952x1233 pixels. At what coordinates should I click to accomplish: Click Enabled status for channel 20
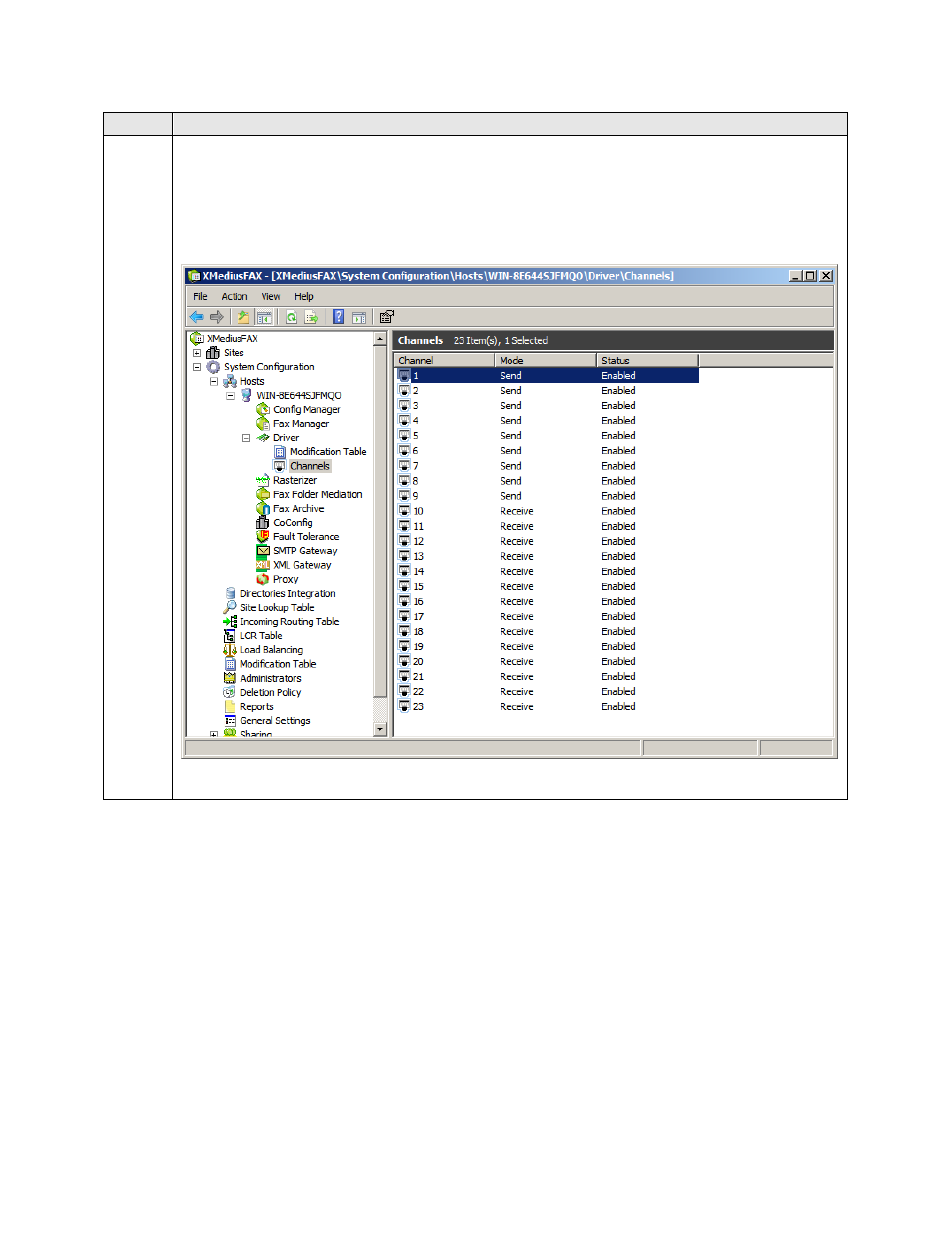pos(618,662)
